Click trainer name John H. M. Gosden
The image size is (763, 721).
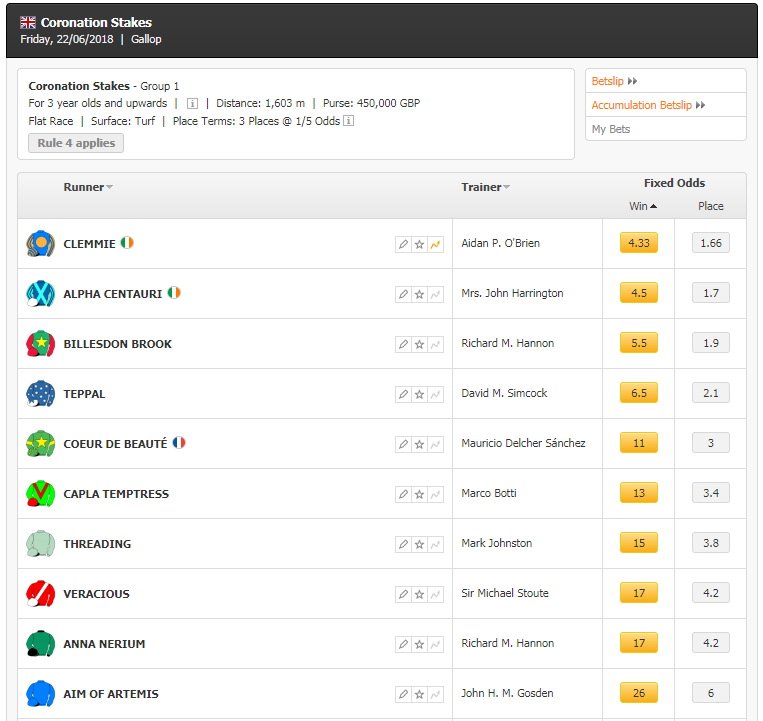pos(507,693)
